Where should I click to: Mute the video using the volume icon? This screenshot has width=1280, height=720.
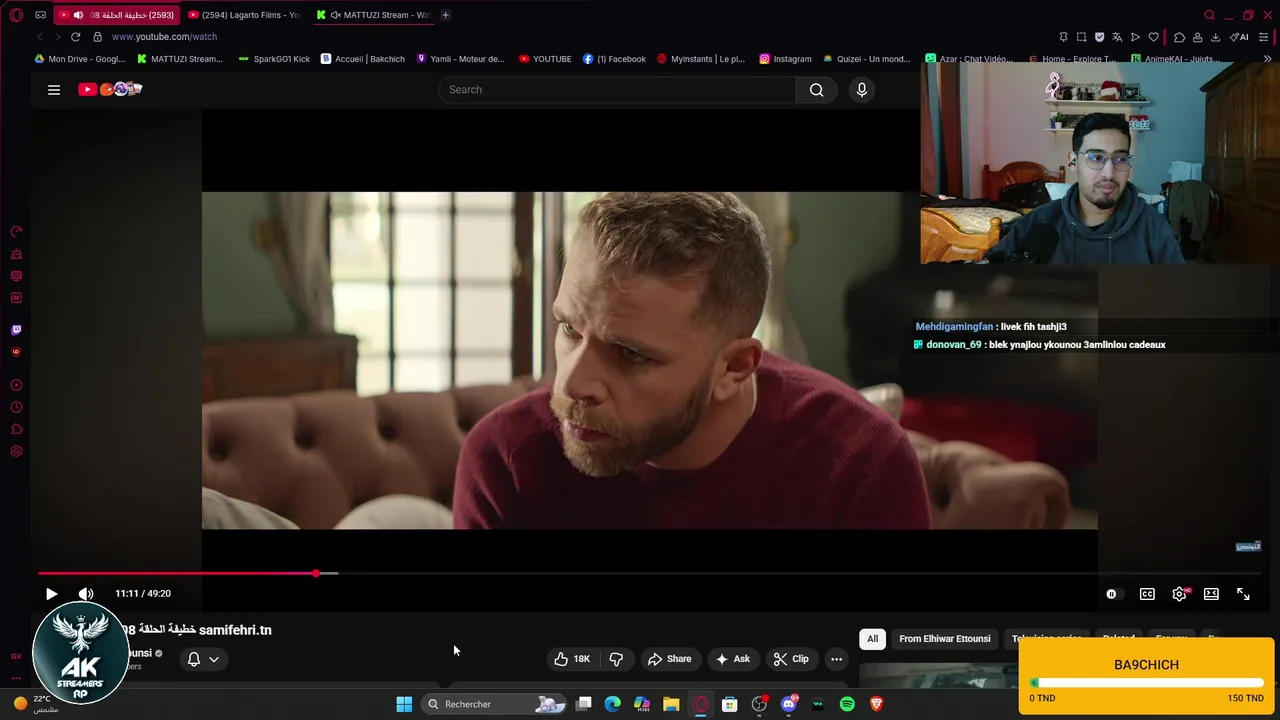86,594
